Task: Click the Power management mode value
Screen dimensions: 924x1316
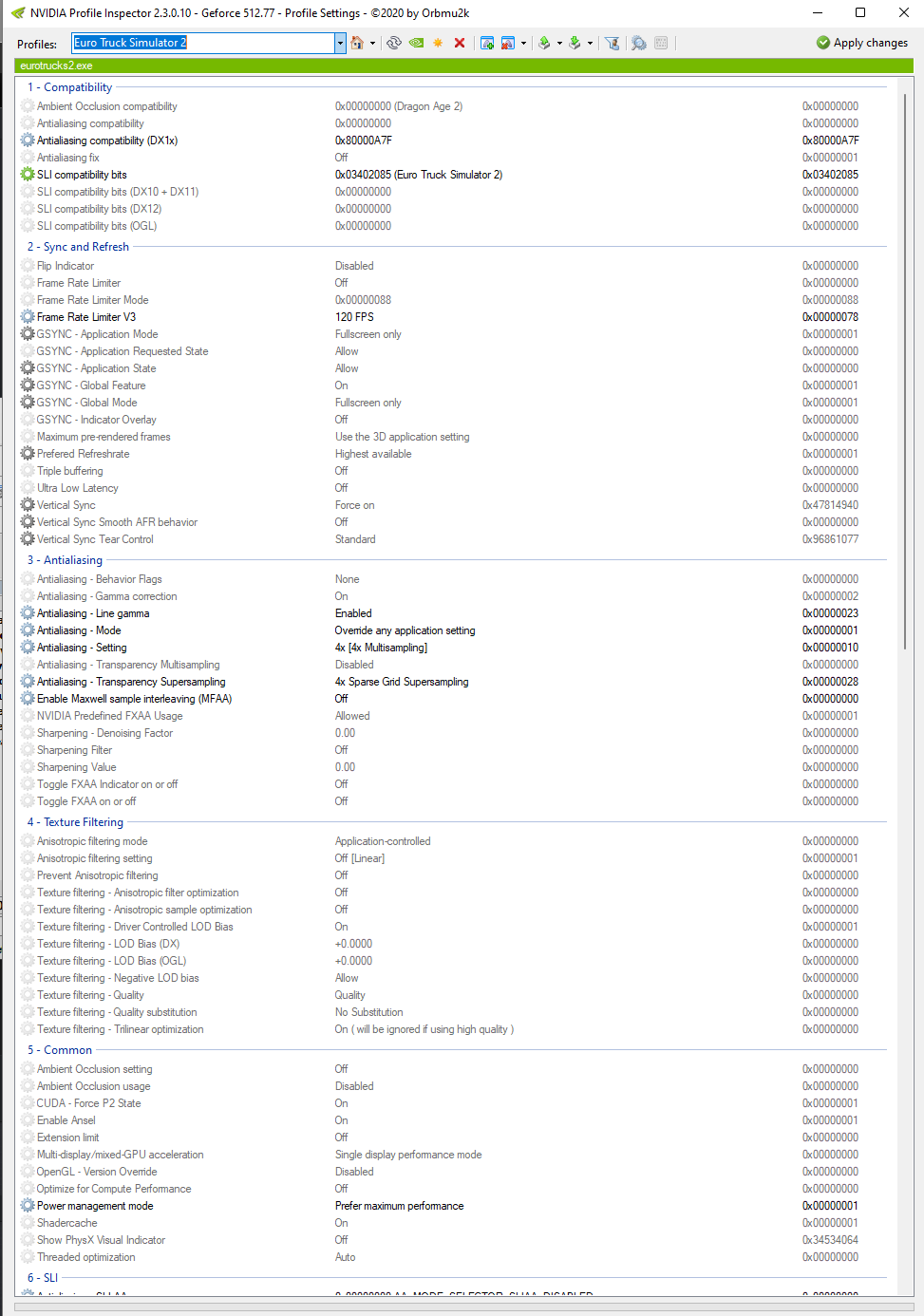Action: 400,1206
